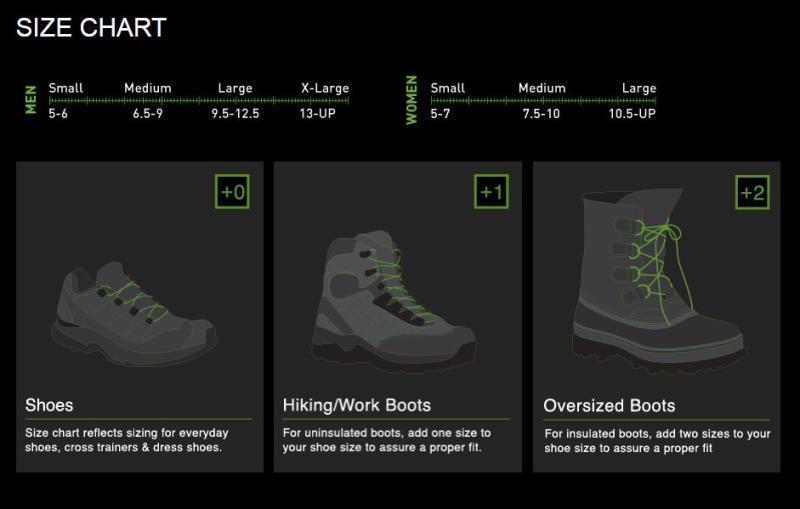Click the Hiking/Work Boots card title
800x509 pixels.
point(357,405)
